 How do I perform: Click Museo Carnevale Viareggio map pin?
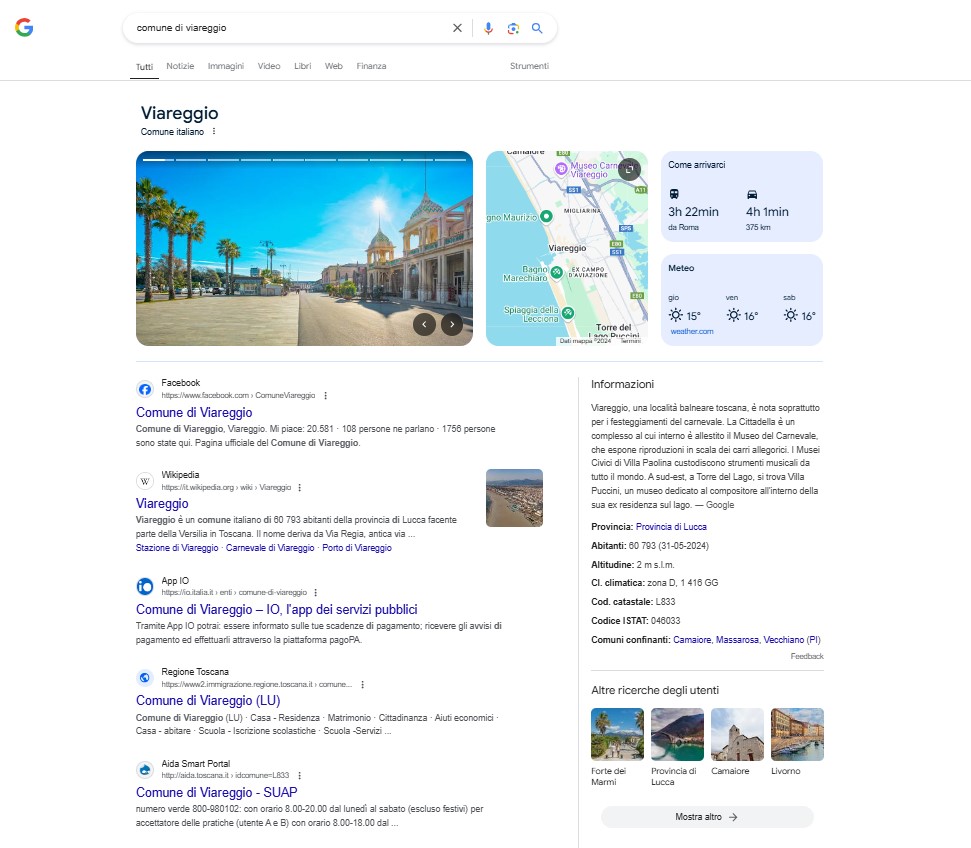[561, 168]
